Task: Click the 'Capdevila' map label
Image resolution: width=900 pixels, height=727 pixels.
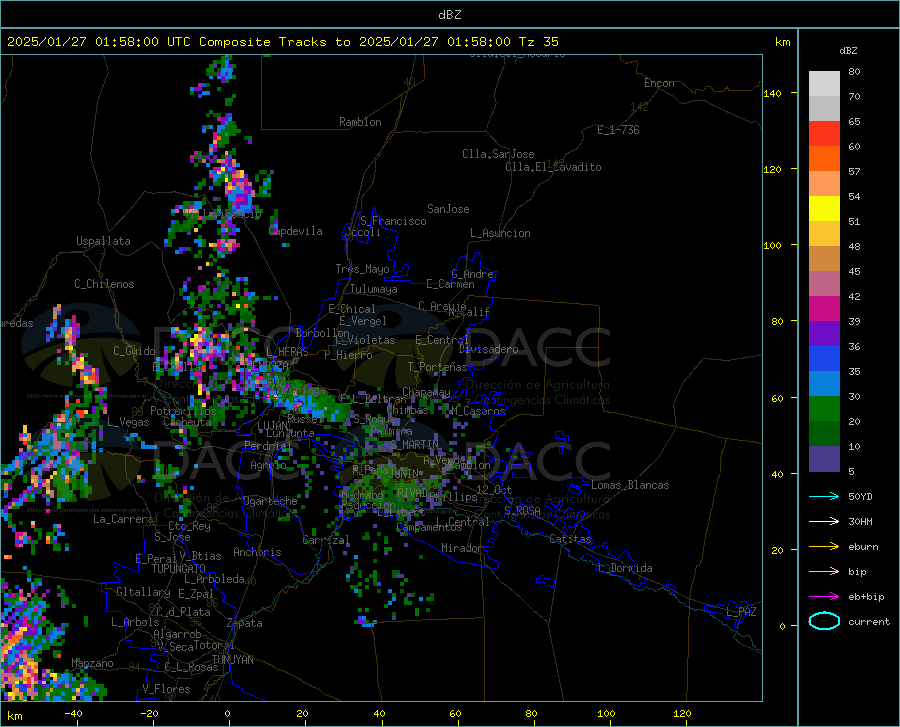Action: [296, 231]
